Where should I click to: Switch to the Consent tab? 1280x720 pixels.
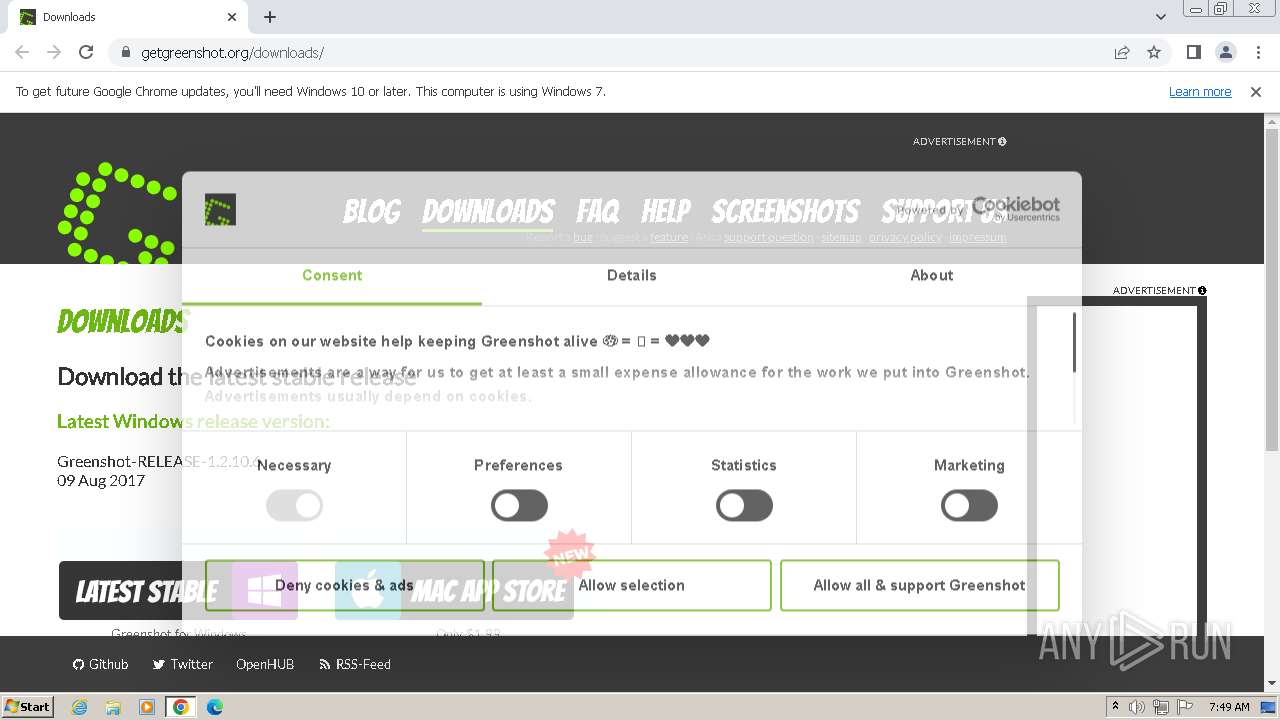[332, 275]
